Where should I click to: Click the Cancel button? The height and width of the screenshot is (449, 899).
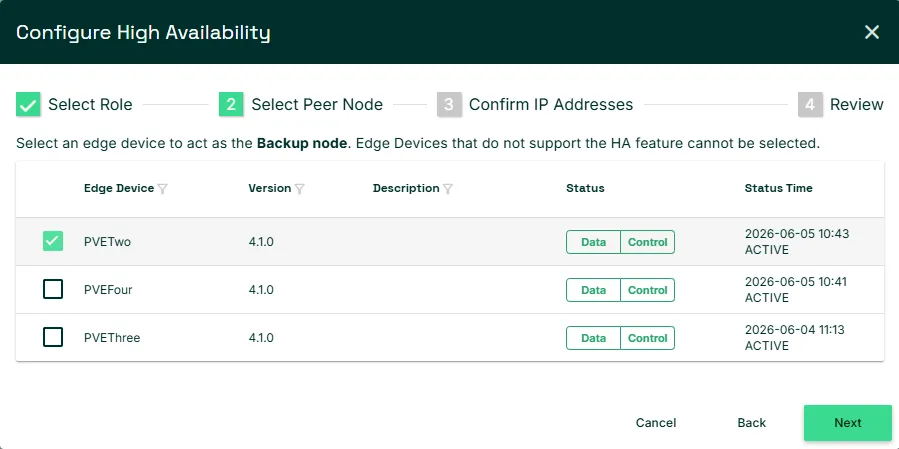(656, 423)
